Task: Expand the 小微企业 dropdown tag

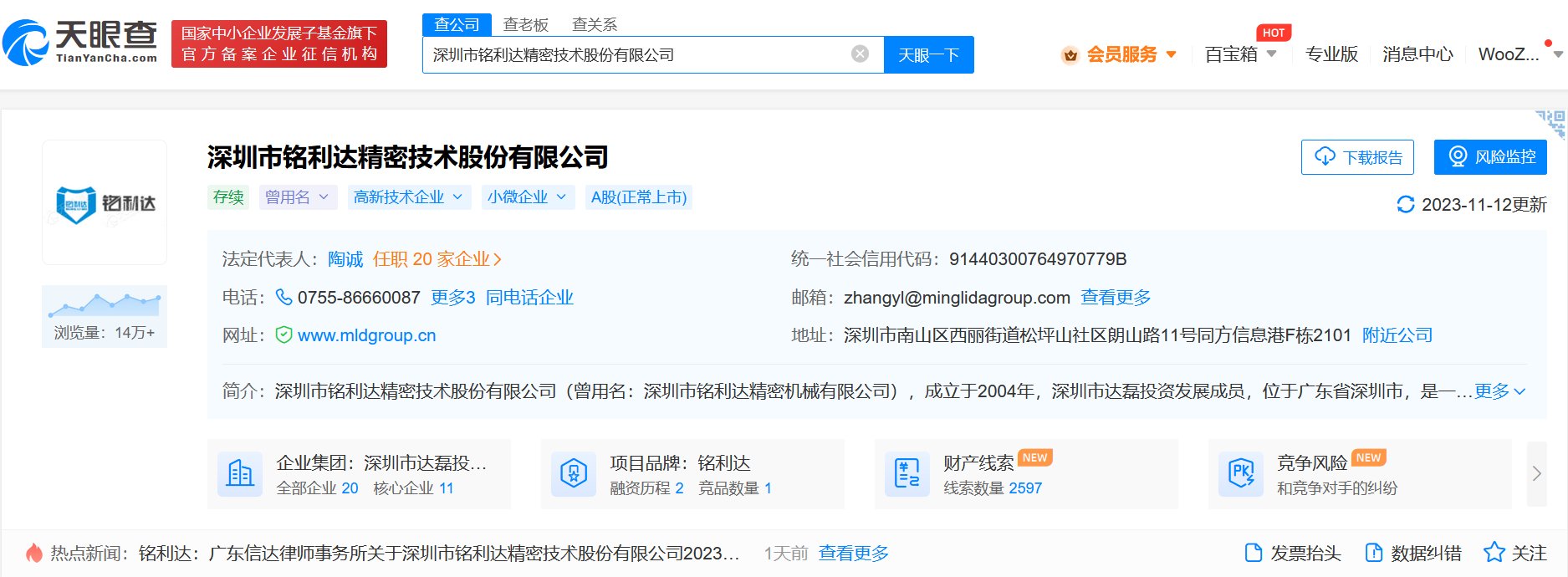Action: (528, 197)
